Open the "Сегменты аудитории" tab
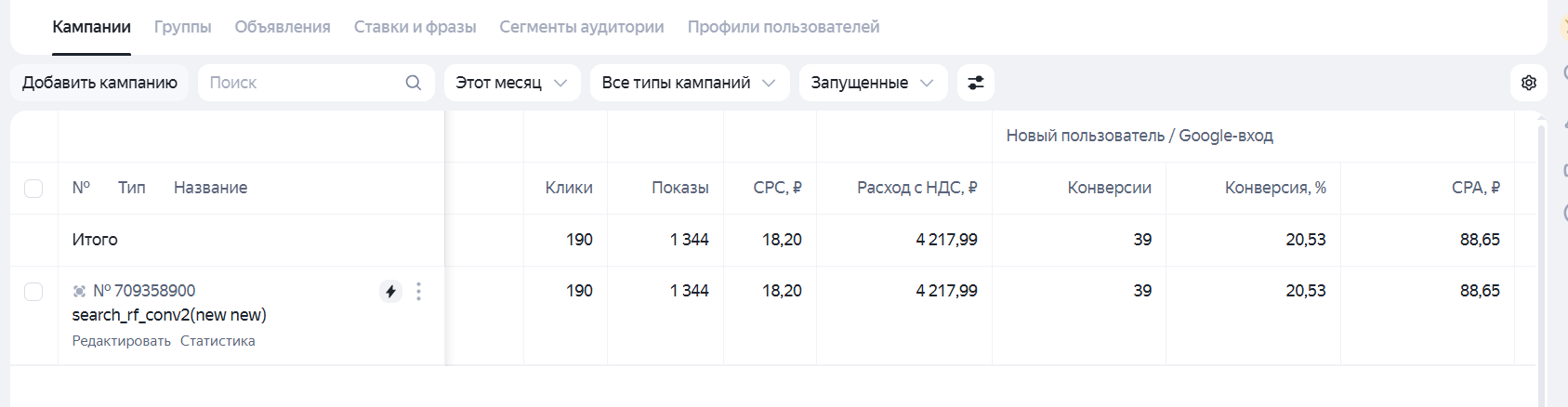This screenshot has height=407, width=1568. point(582,27)
